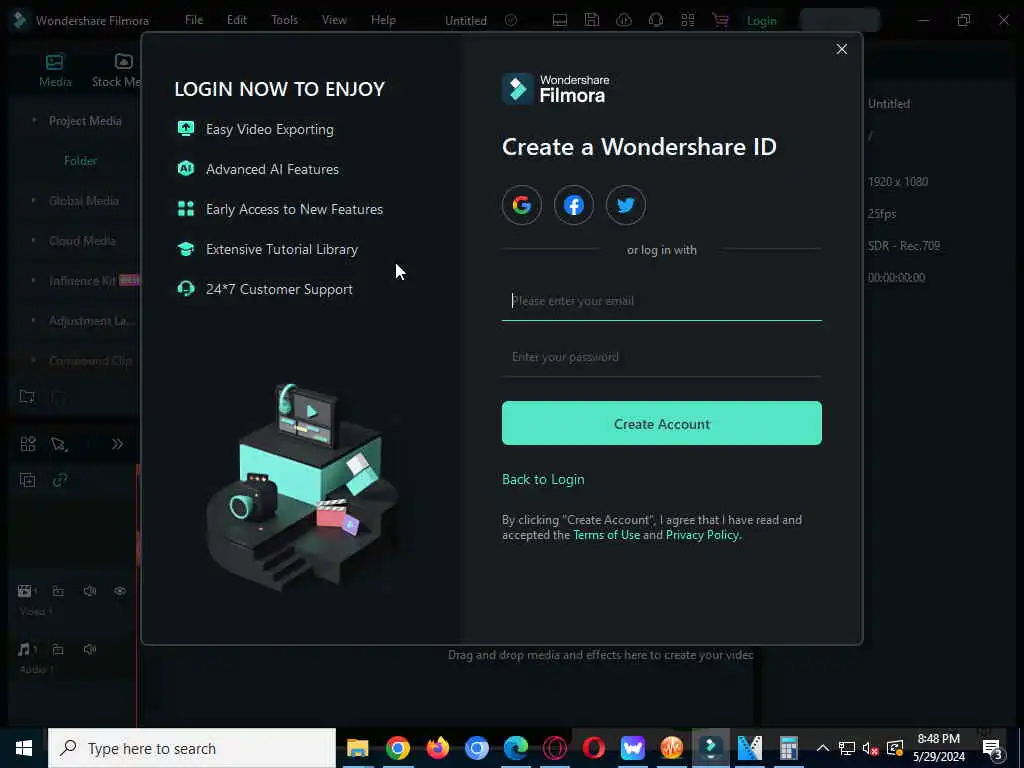Open Firefox from taskbar
The width and height of the screenshot is (1024, 768).
coord(437,748)
